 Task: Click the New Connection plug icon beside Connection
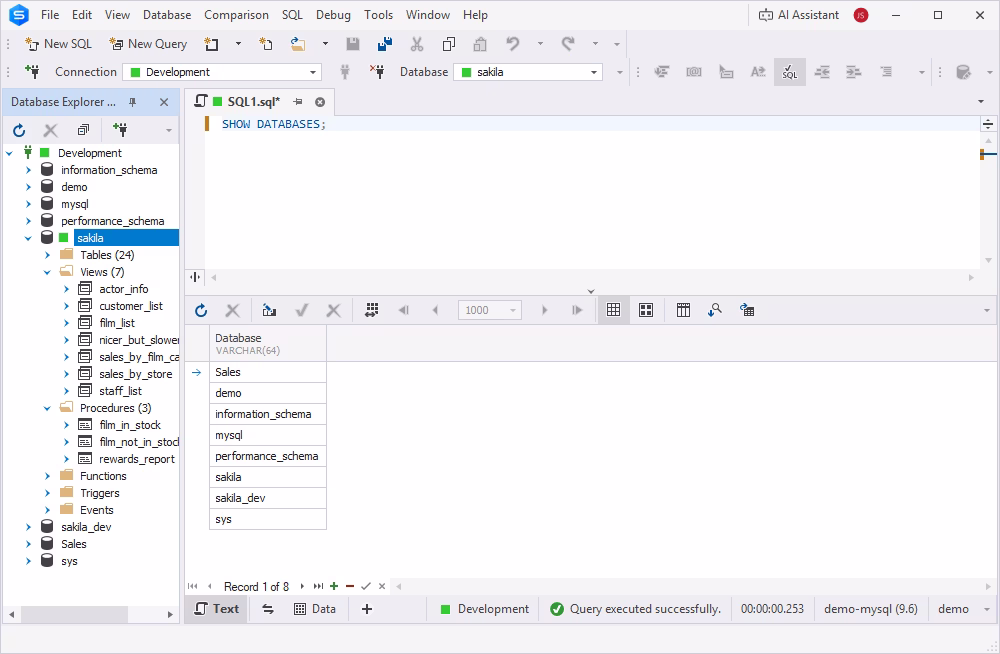(32, 72)
